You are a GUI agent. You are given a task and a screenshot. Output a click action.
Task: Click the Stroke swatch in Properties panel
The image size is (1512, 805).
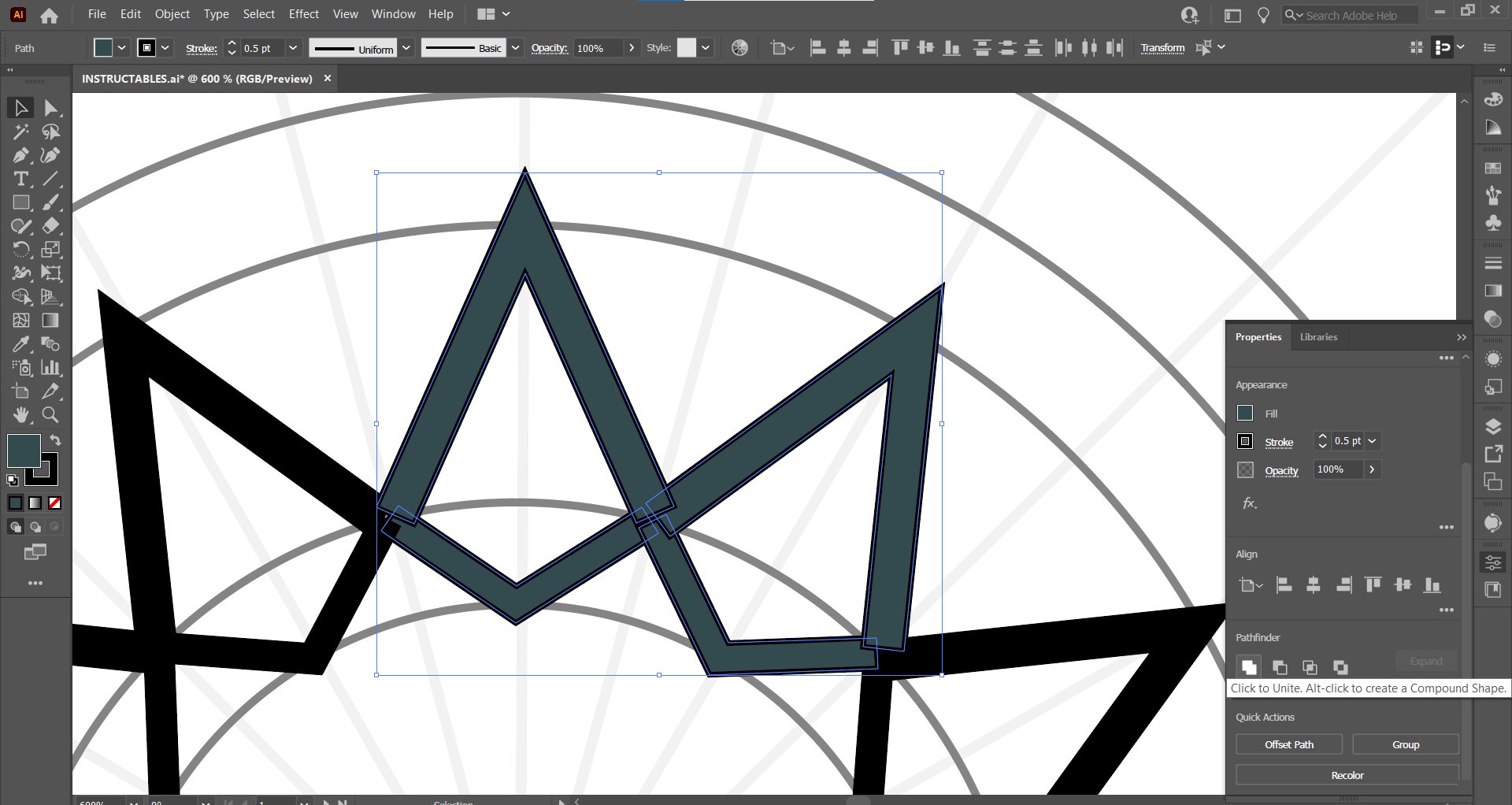1245,441
